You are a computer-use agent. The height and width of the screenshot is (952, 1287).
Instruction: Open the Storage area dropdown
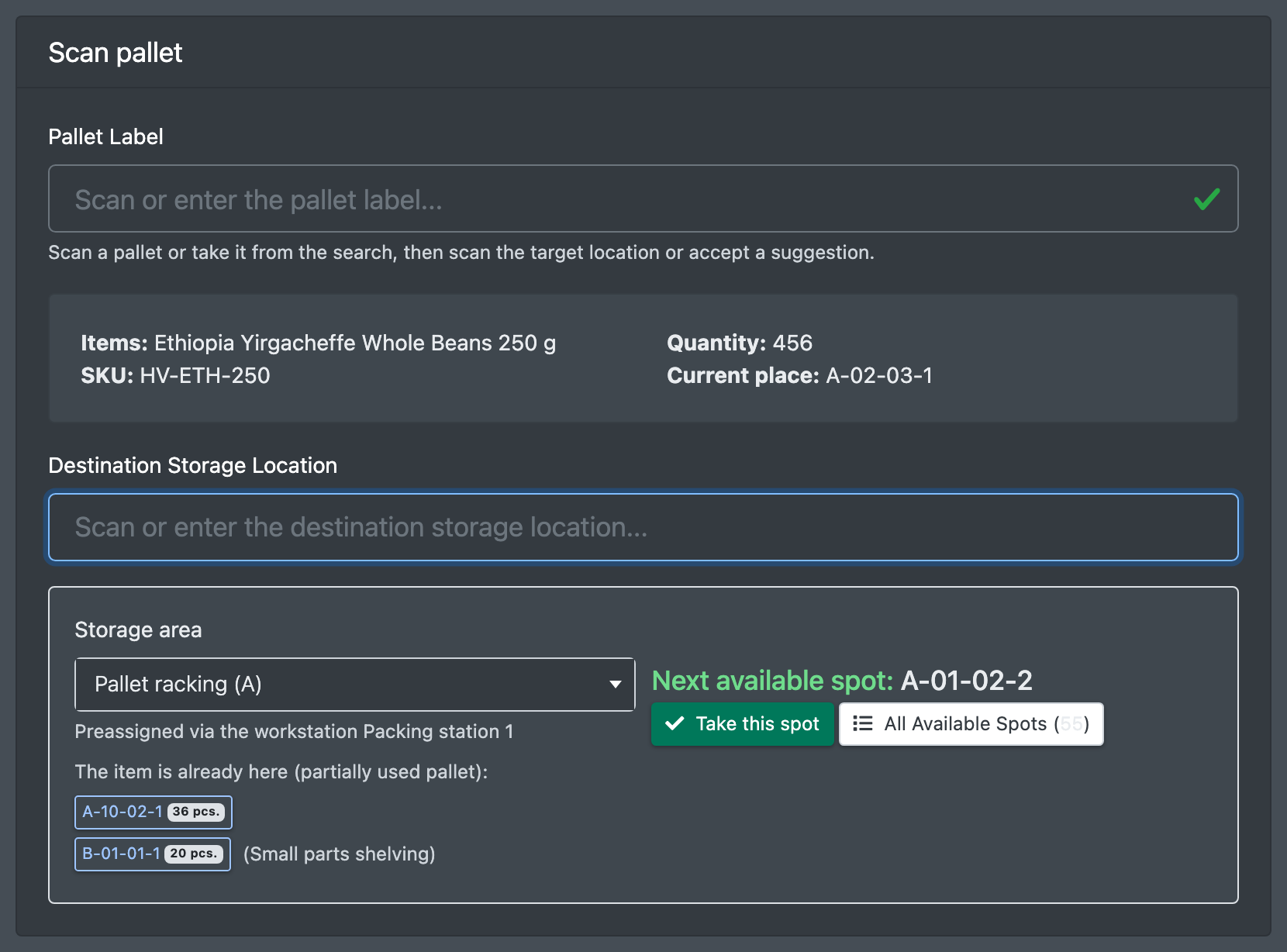pyautogui.click(x=355, y=685)
